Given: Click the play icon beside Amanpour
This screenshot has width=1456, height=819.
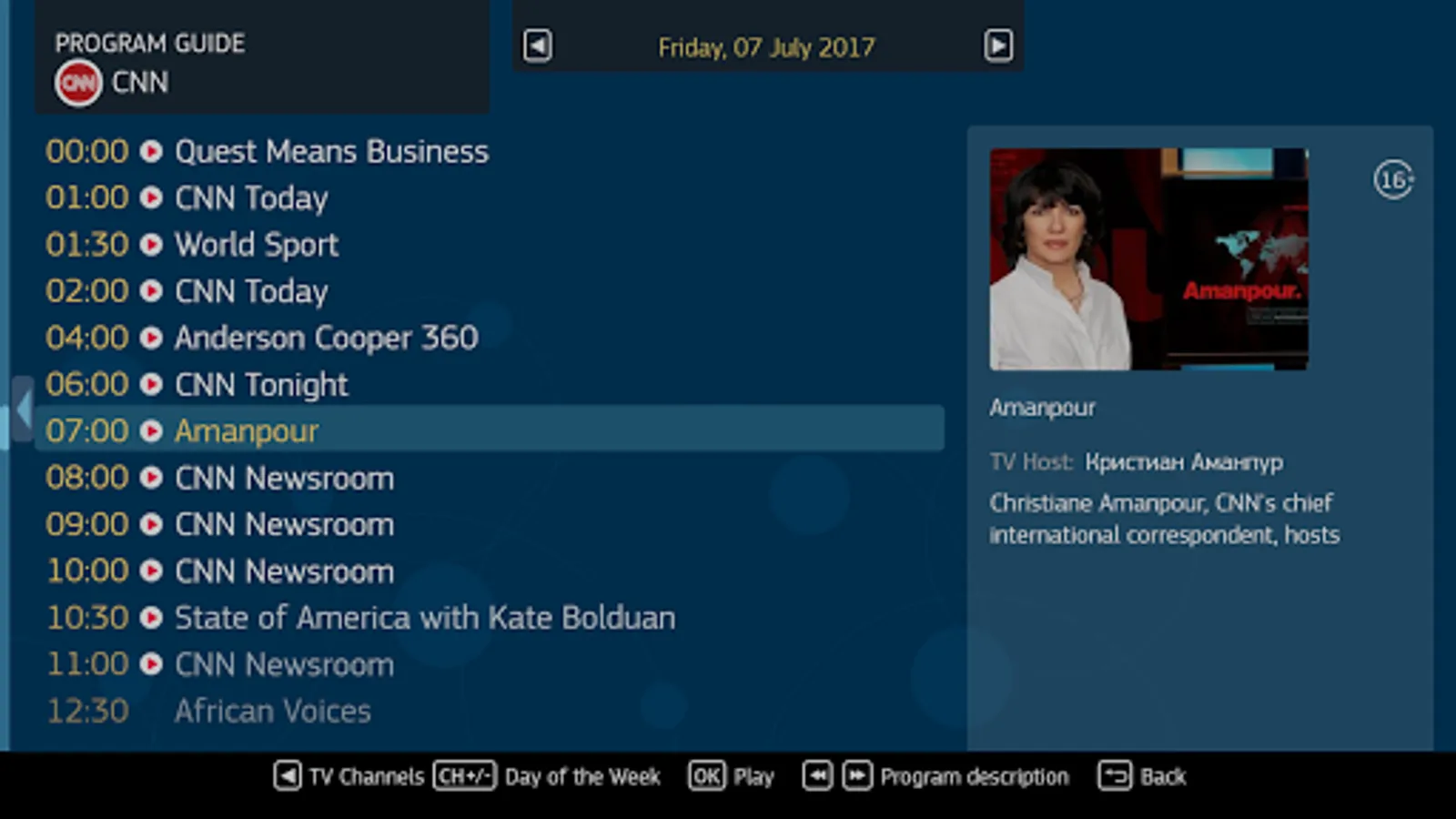Looking at the screenshot, I should click(x=151, y=430).
